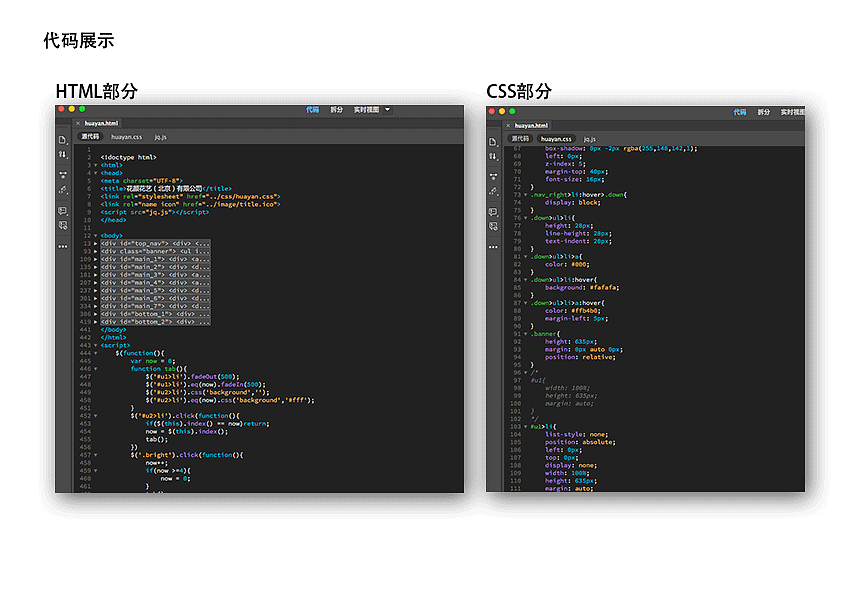Format Source Code brush icon in HTML window
This screenshot has width=842, height=596.
63,190
